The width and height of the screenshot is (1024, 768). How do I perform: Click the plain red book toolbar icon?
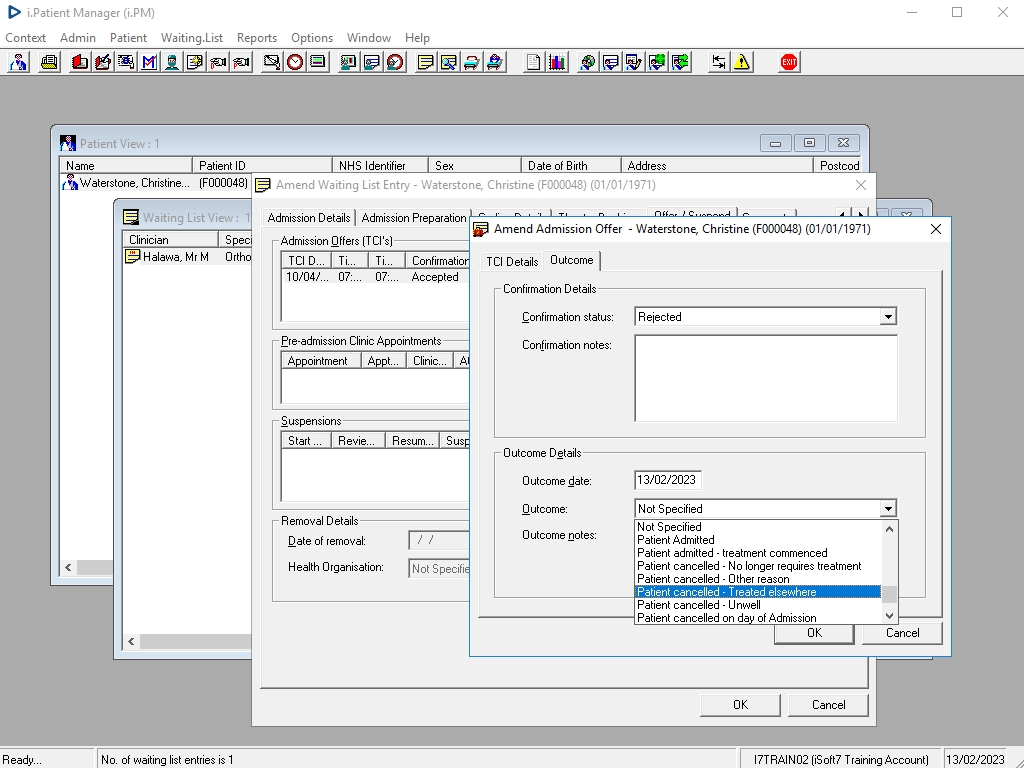click(x=80, y=63)
